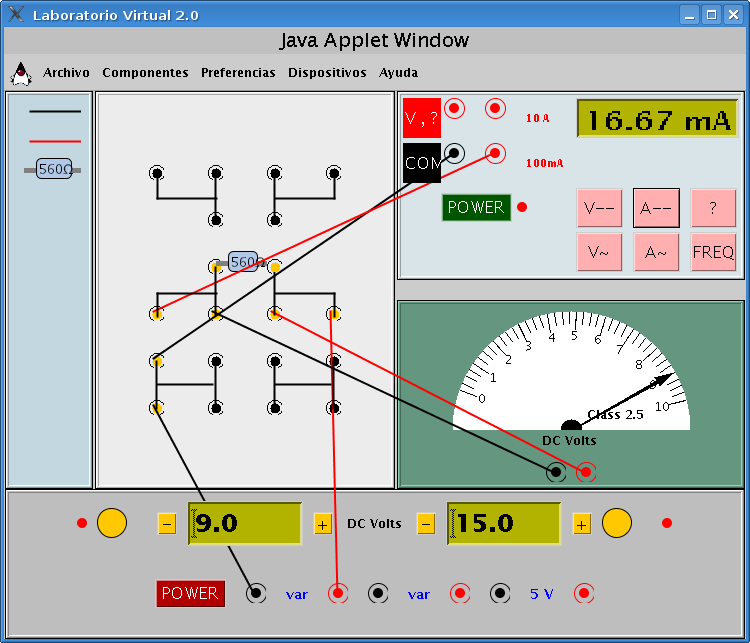The height and width of the screenshot is (643, 750).
Task: Open the Archivo menu
Action: 66,73
